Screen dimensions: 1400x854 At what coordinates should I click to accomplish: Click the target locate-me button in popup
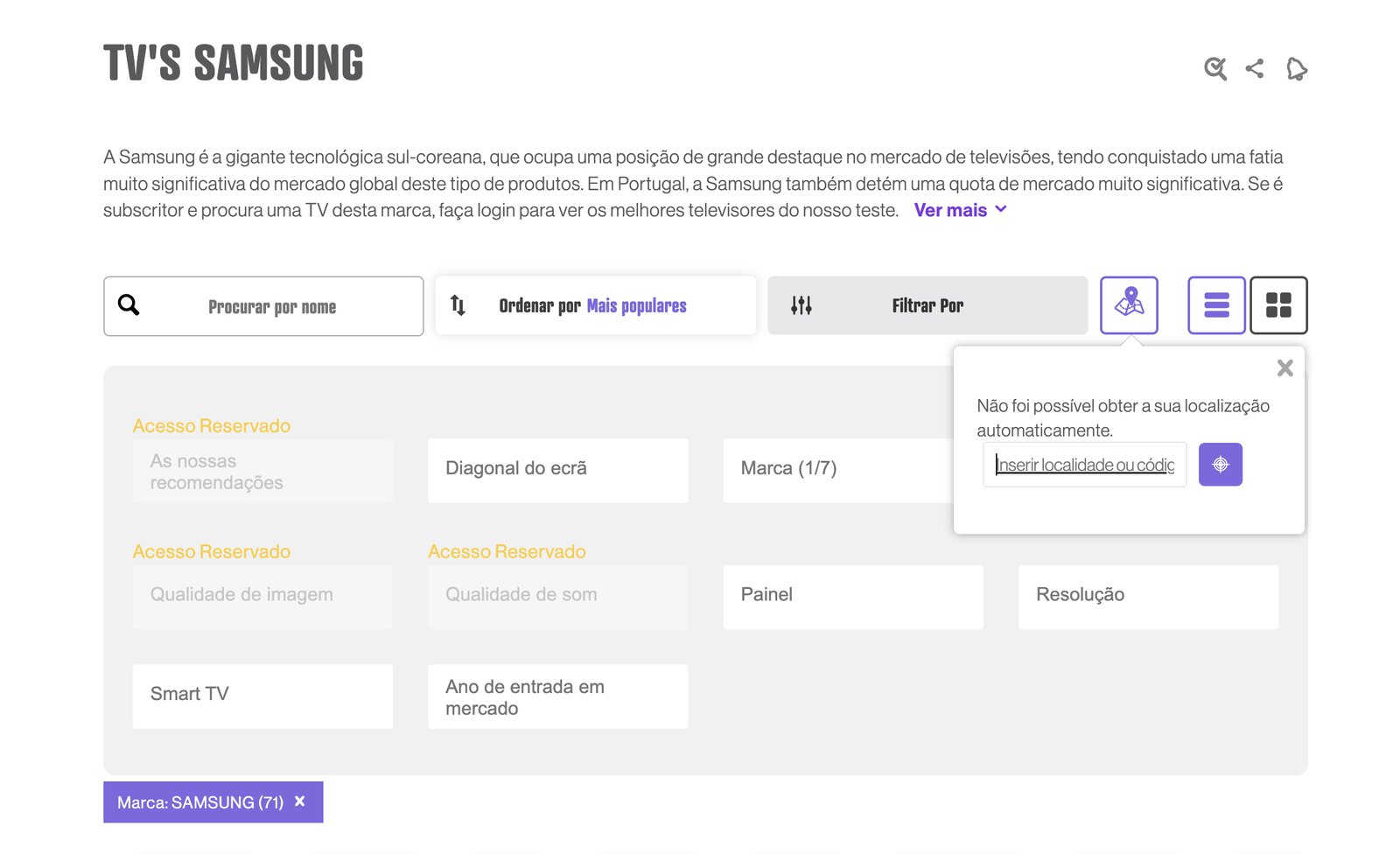pos(1220,465)
